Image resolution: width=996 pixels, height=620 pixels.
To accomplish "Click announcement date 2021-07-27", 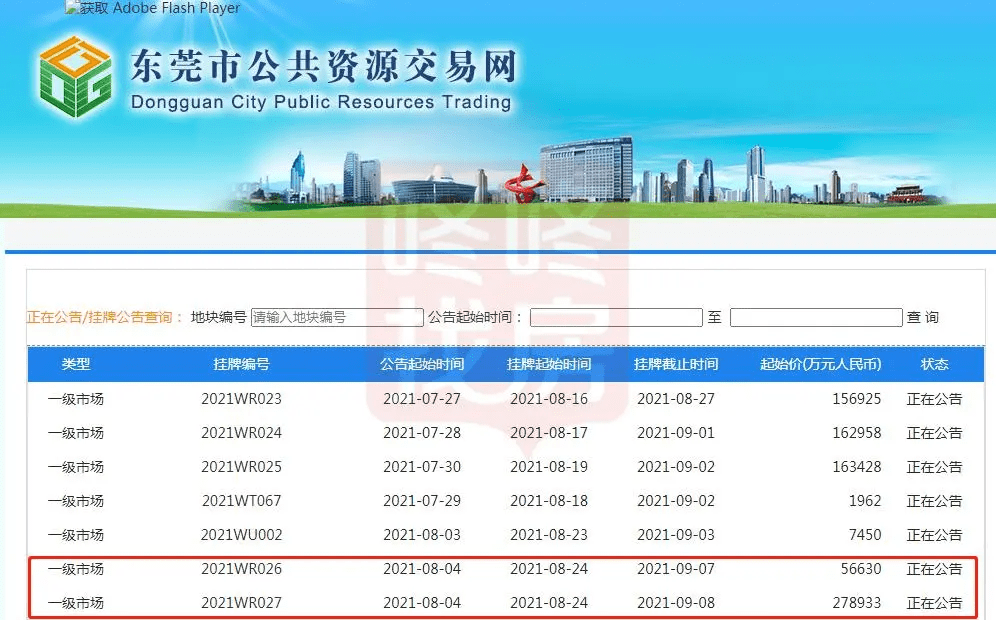I will click(x=422, y=399).
